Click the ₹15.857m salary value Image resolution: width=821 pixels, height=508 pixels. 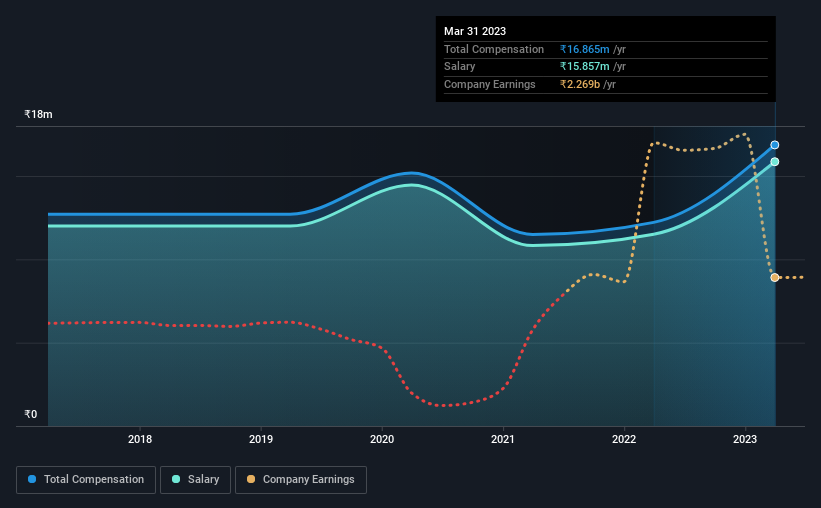(x=584, y=67)
